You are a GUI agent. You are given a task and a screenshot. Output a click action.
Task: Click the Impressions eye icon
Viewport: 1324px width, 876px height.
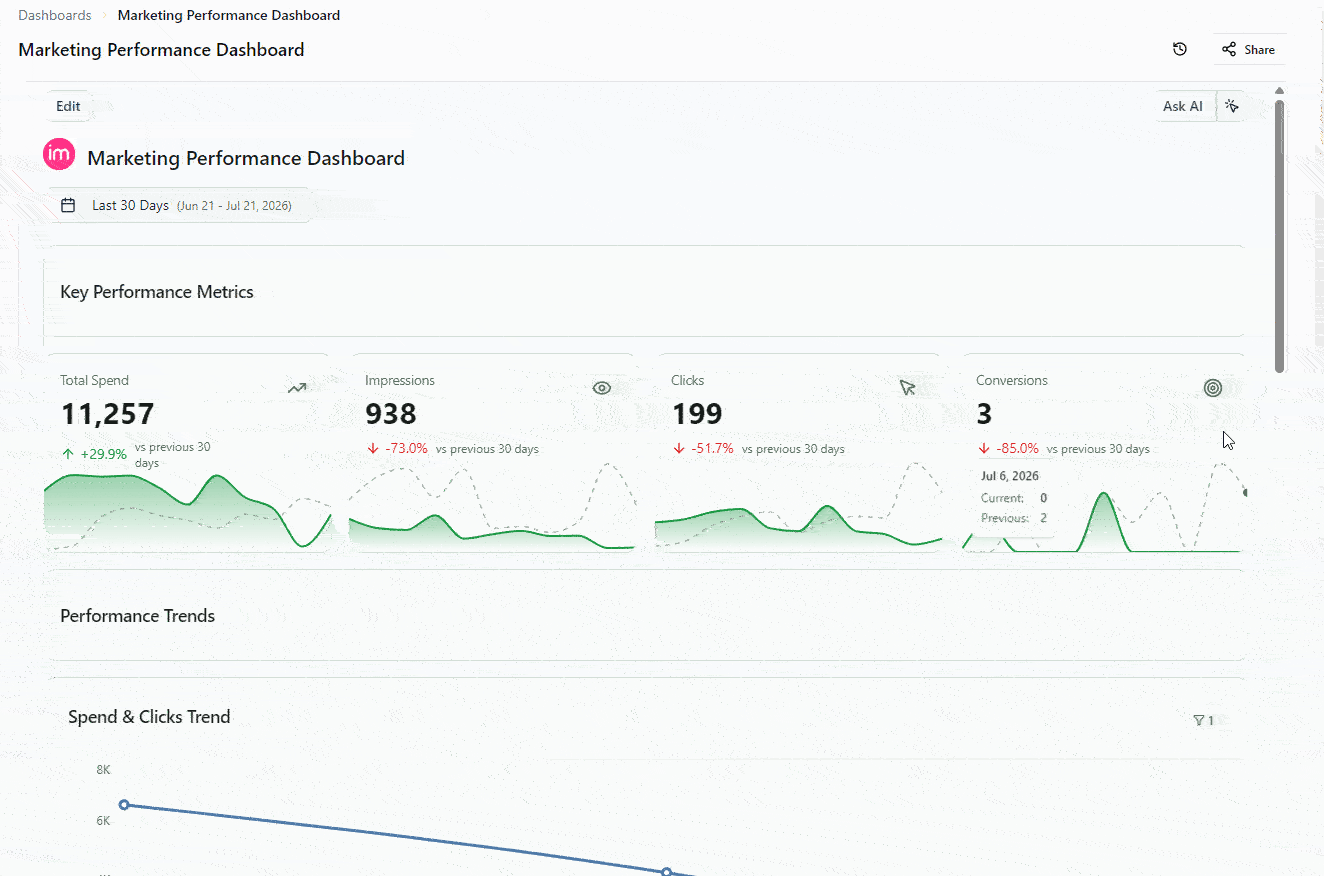click(601, 388)
